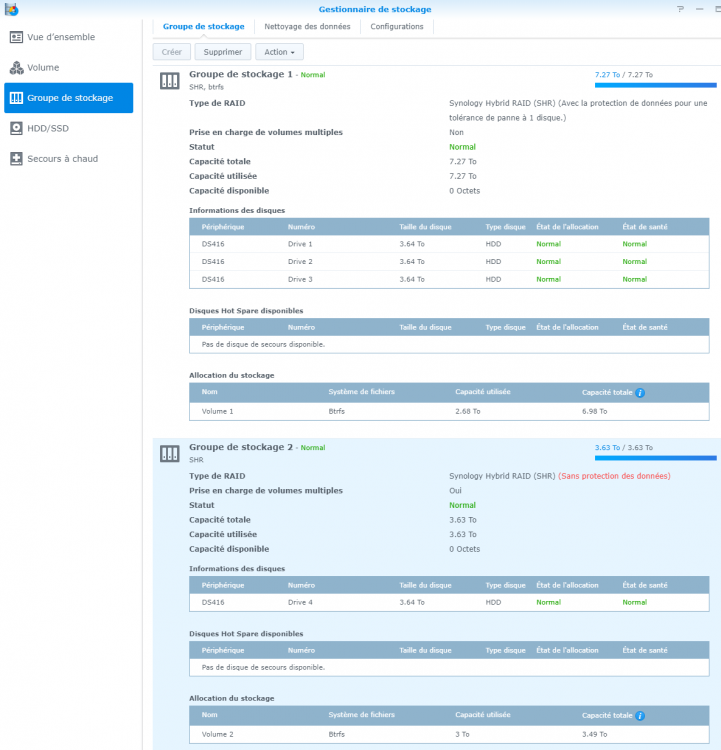Click the Groupe de stockage 2 disk icon
Screen dimensions: 721x750
coord(170,453)
